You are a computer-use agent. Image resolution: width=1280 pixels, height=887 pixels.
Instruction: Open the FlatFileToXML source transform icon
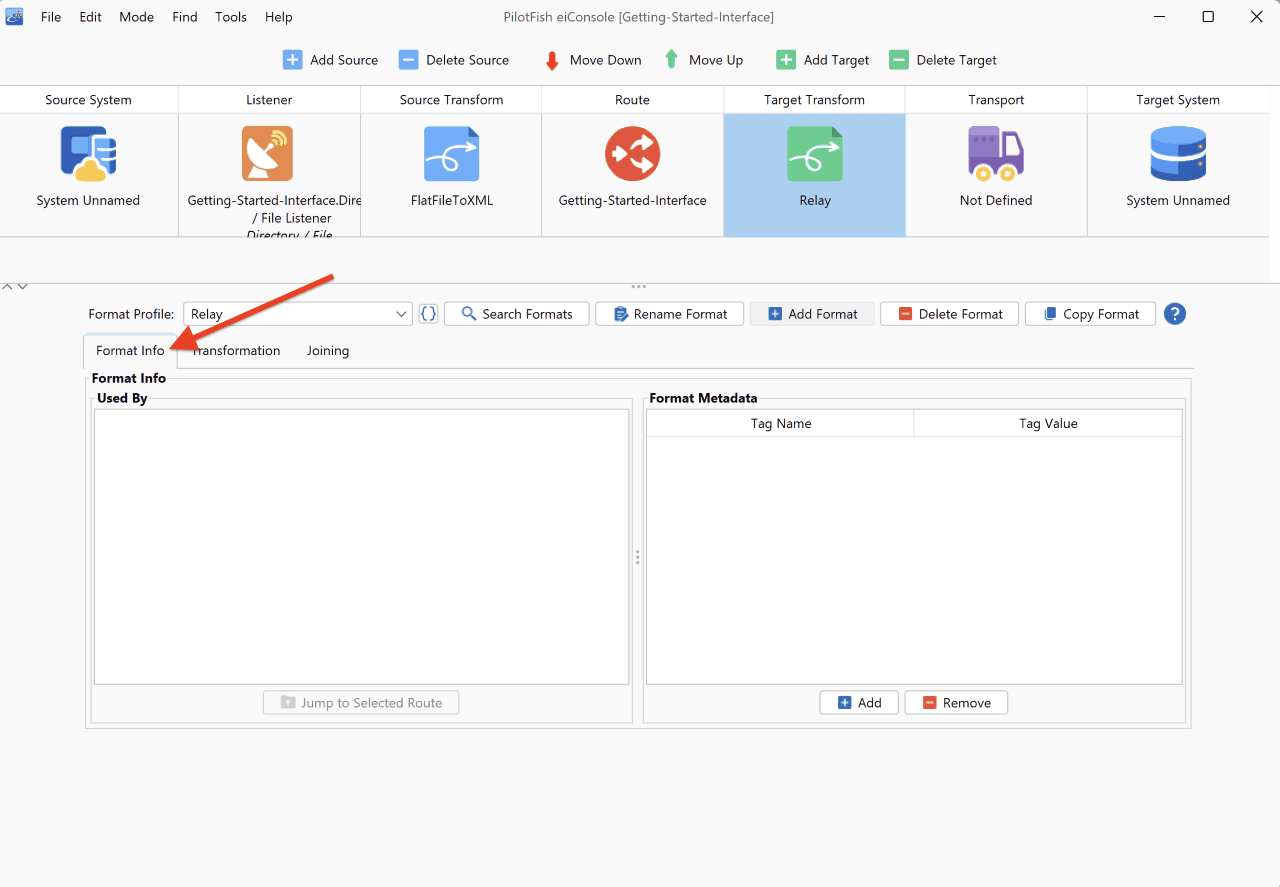tap(451, 153)
